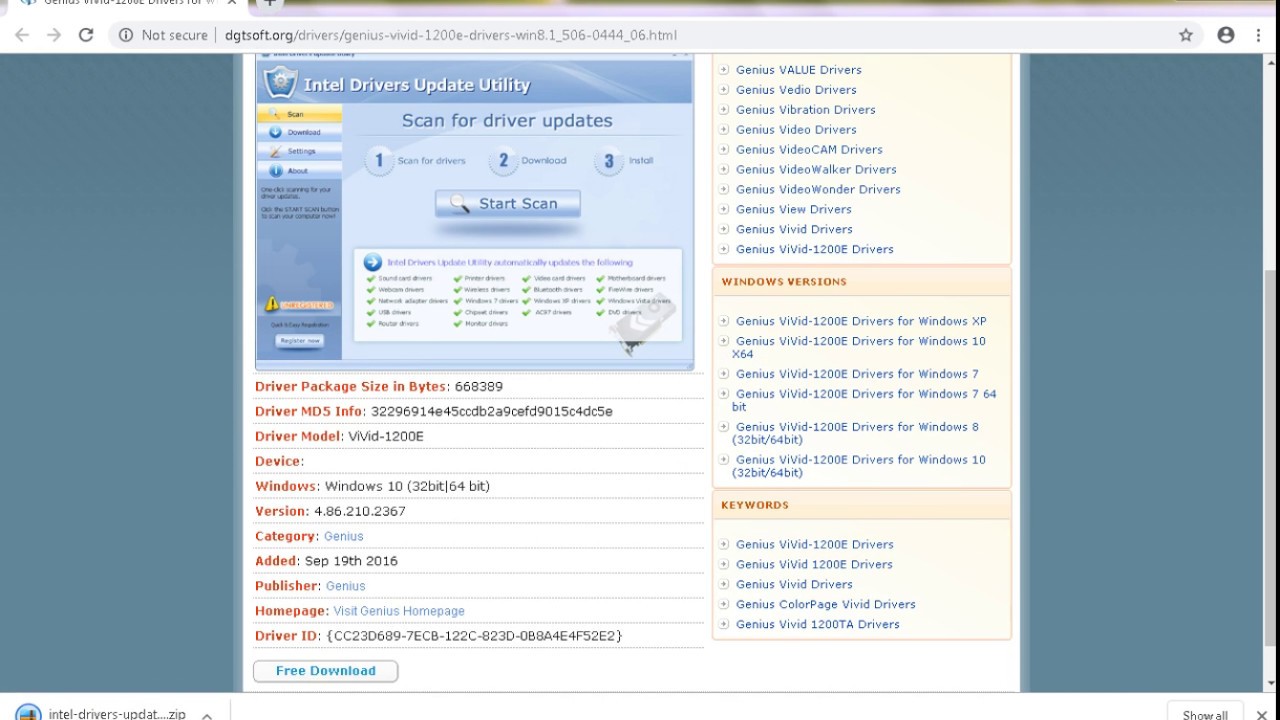Open Genius VideoWalker Drivers link
Image resolution: width=1280 pixels, height=720 pixels.
click(x=816, y=170)
